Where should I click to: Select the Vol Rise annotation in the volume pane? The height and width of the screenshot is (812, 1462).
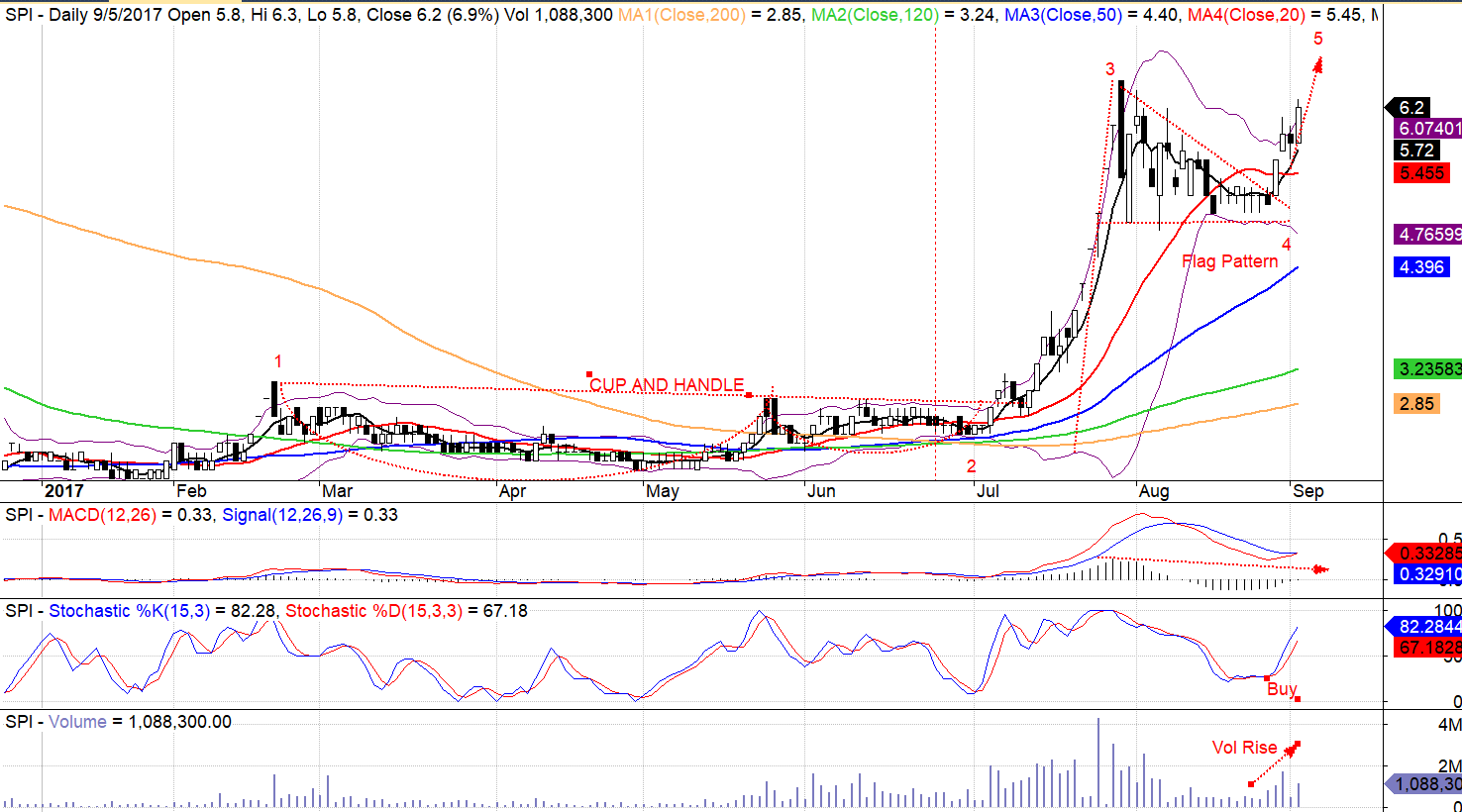(x=1244, y=748)
